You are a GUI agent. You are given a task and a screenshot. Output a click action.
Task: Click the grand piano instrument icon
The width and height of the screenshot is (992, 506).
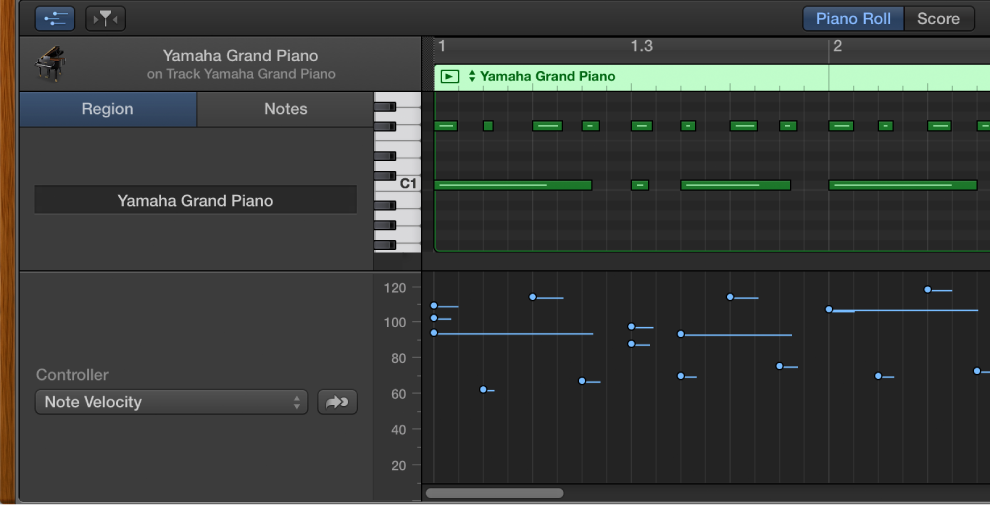(x=50, y=64)
